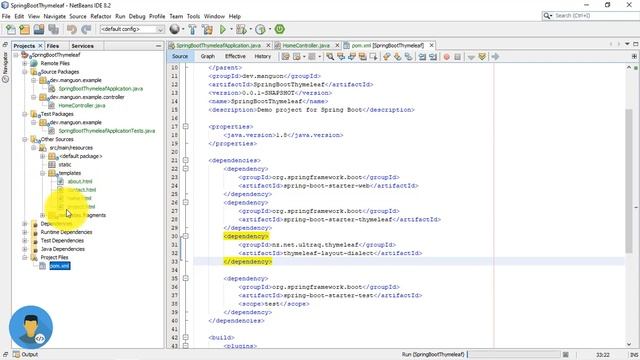Click the Validate XML icon with yellow arrow
The image size is (640, 360).
(x=482, y=57)
